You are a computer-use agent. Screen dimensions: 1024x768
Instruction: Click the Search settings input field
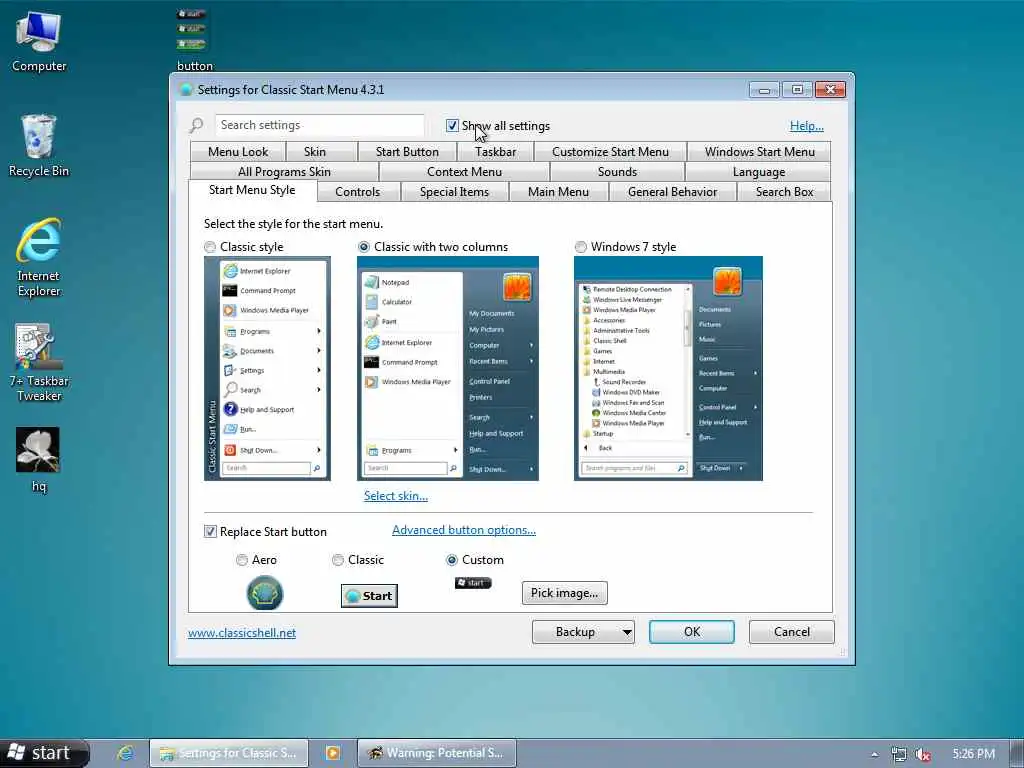tap(319, 125)
